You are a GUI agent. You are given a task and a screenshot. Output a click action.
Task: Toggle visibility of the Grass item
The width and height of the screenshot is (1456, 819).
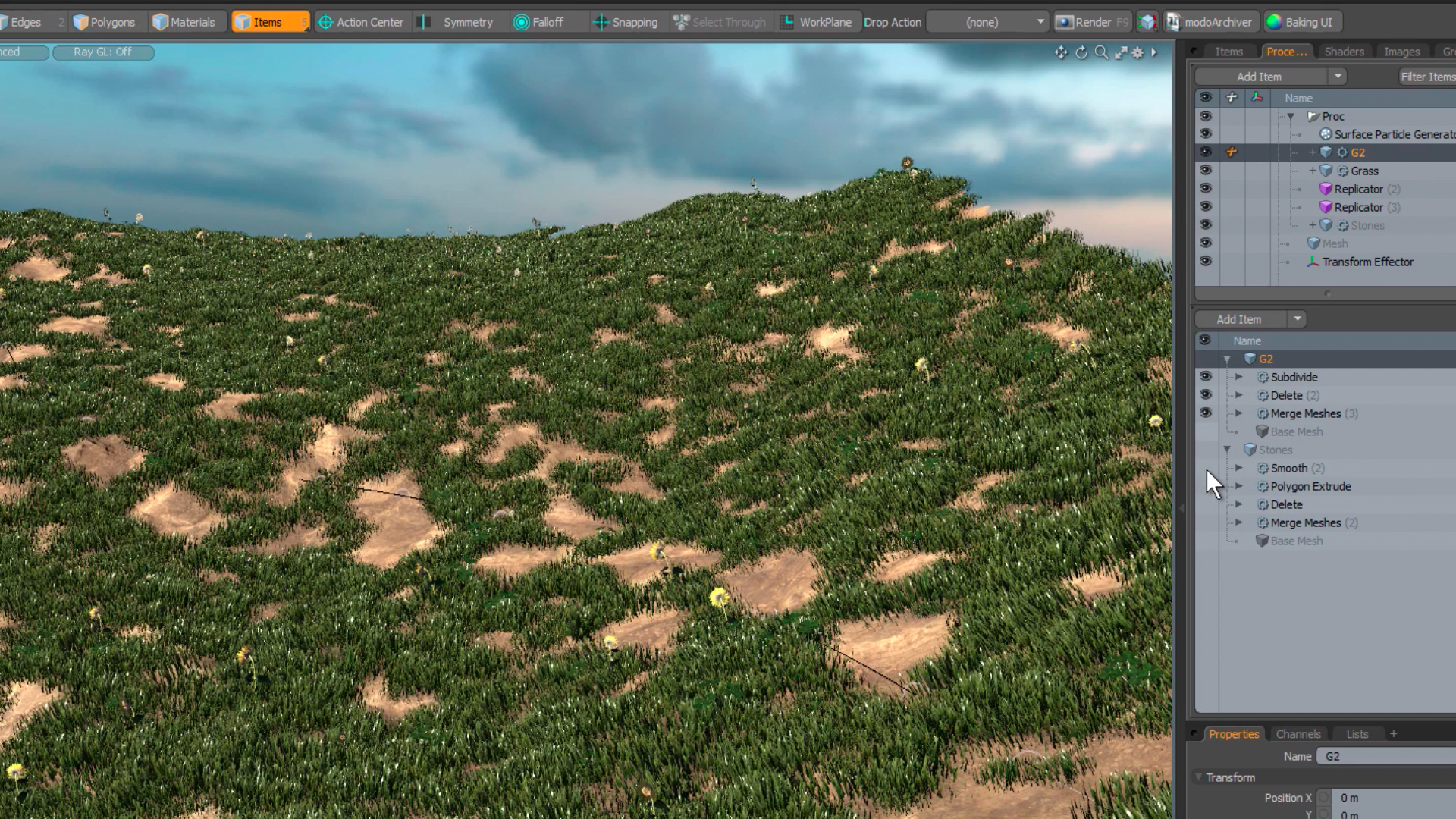[1207, 170]
